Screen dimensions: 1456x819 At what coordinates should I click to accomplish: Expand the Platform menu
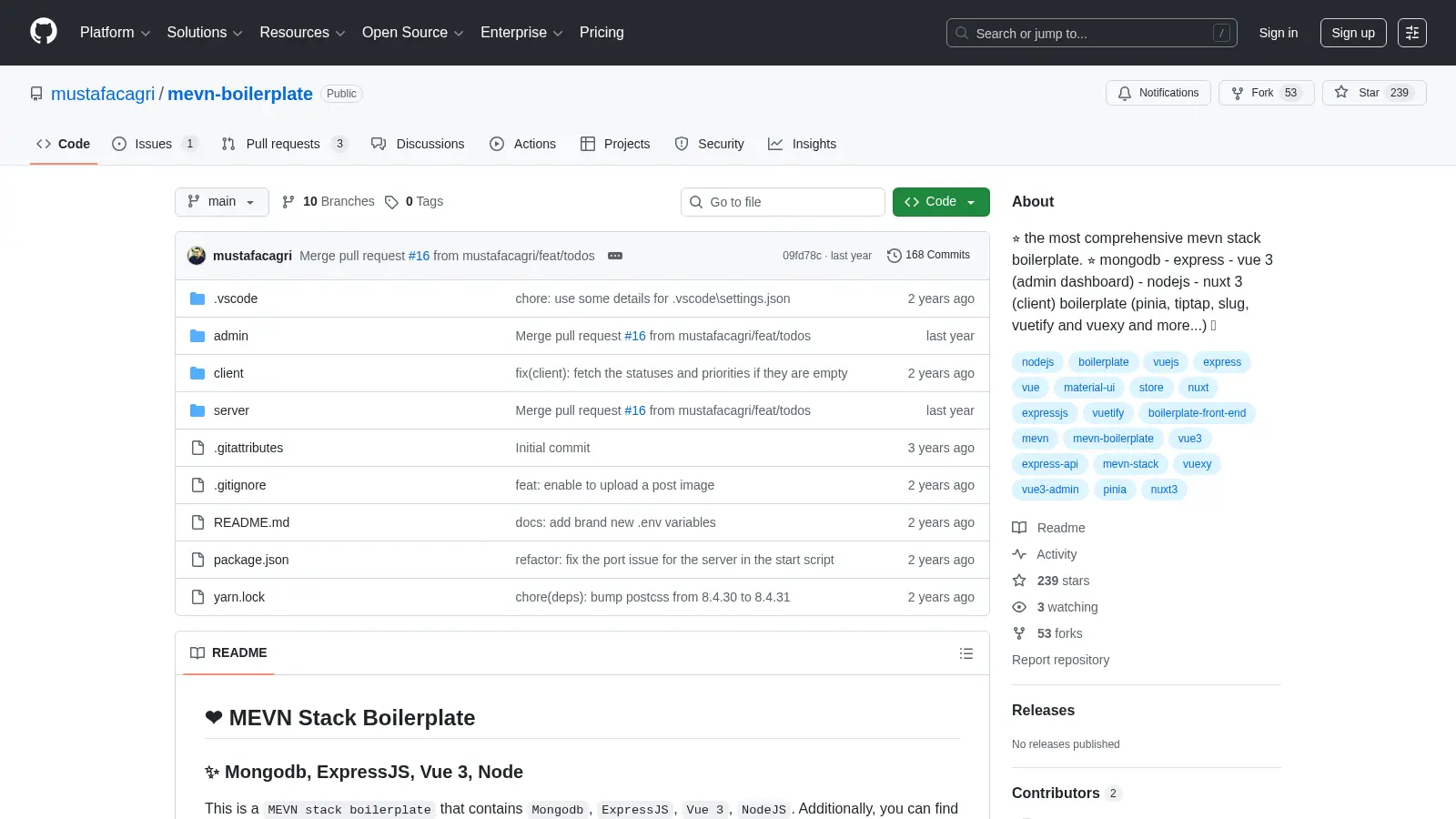tap(115, 33)
